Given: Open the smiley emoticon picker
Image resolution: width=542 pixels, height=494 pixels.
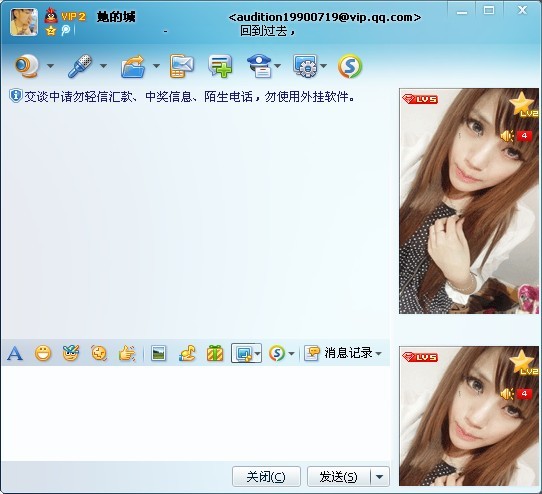Looking at the screenshot, I should [43, 353].
